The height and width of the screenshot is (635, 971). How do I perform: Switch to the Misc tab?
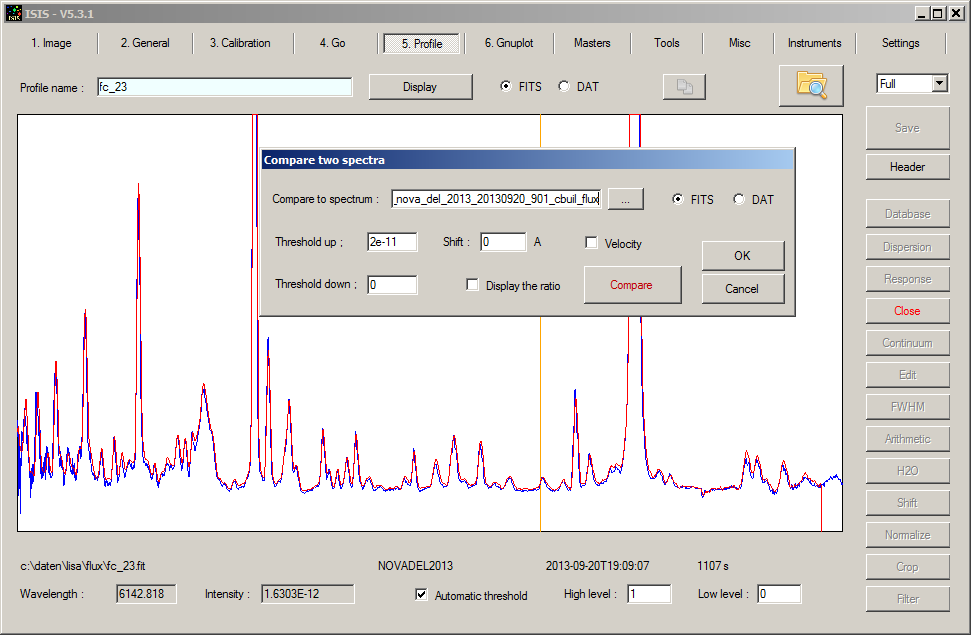[x=739, y=43]
